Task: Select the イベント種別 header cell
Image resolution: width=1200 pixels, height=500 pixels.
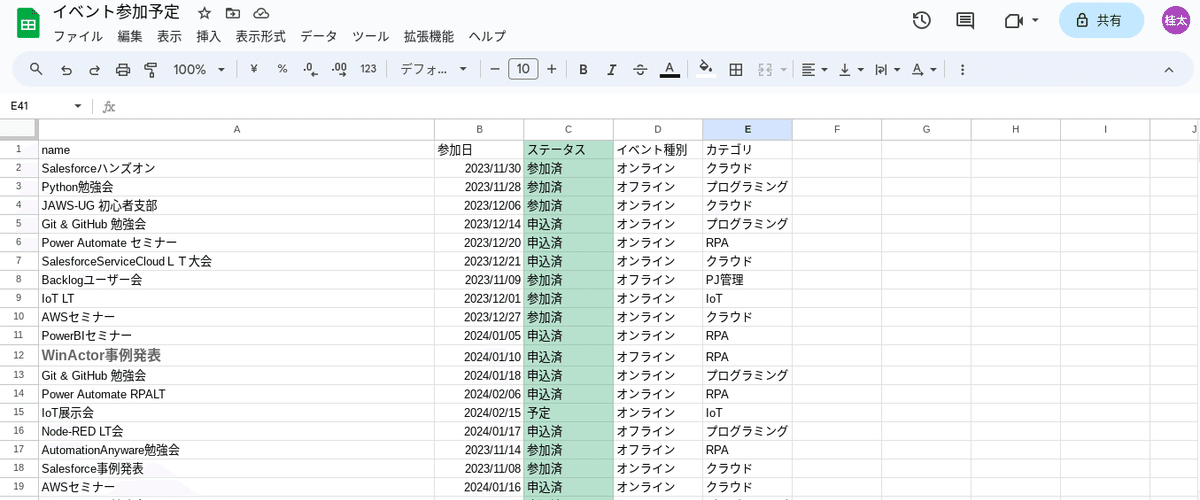Action: [658, 149]
